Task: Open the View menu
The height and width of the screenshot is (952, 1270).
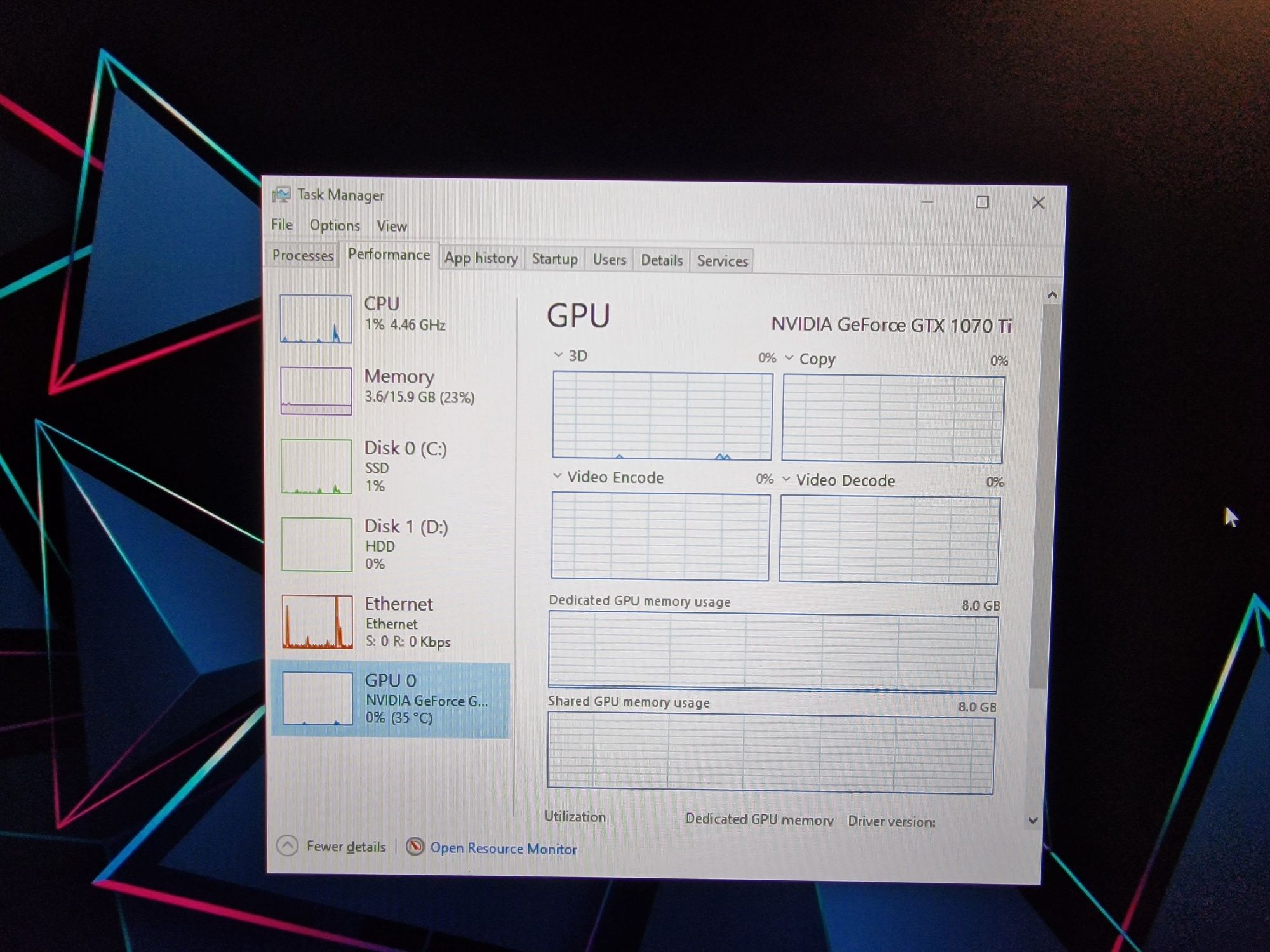Action: 394,224
